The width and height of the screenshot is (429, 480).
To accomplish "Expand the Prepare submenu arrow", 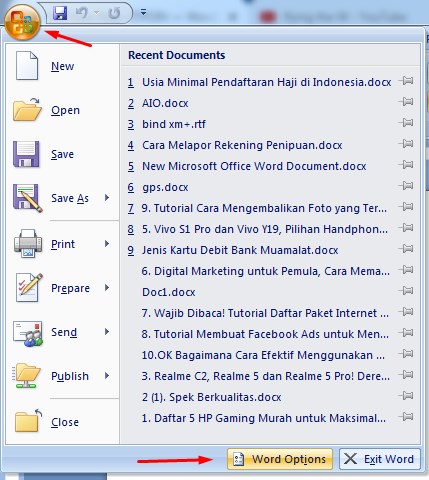I will (107, 287).
